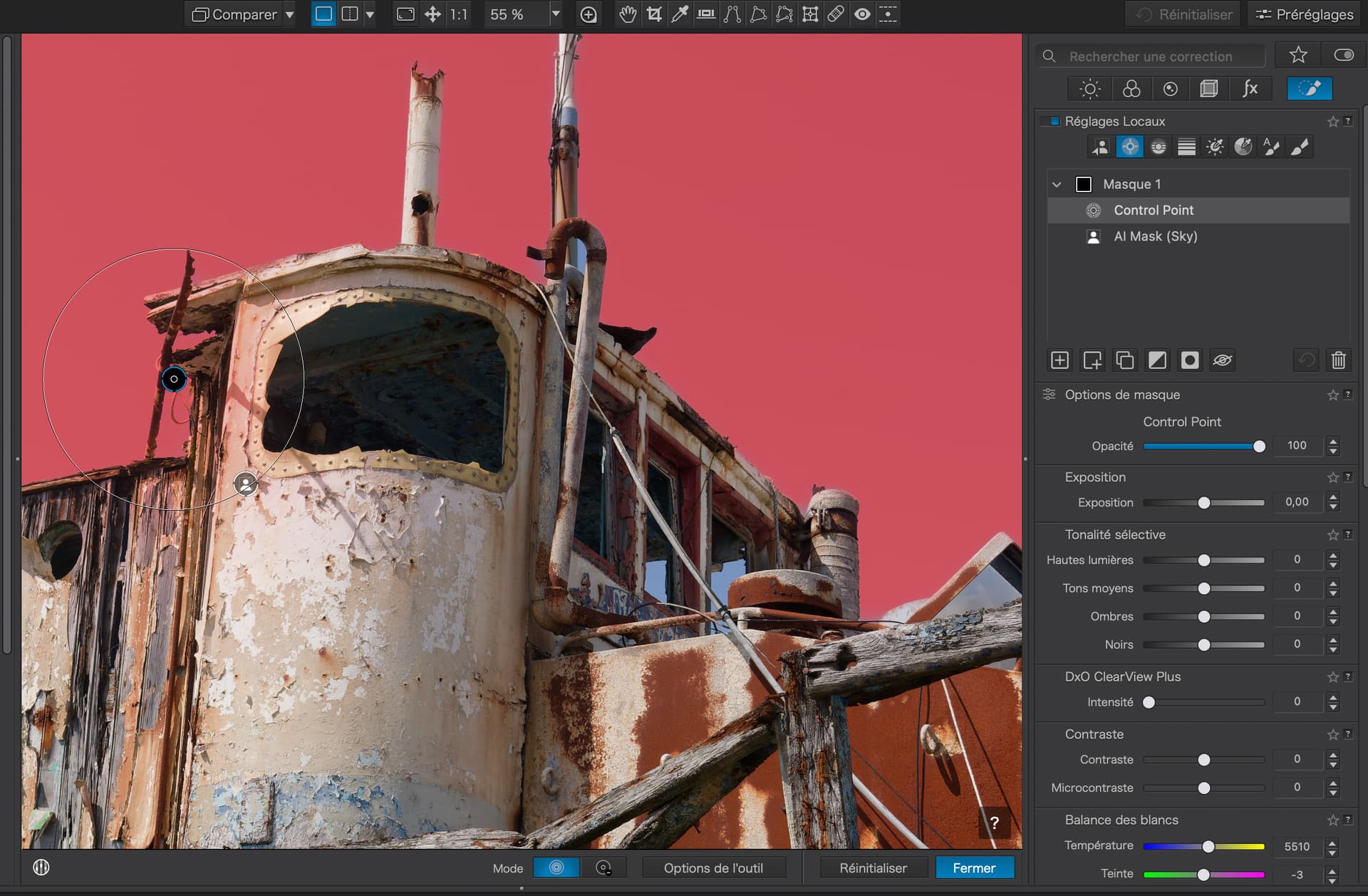Select the Brush local adjustment tool
1368x896 pixels.
click(x=1300, y=147)
